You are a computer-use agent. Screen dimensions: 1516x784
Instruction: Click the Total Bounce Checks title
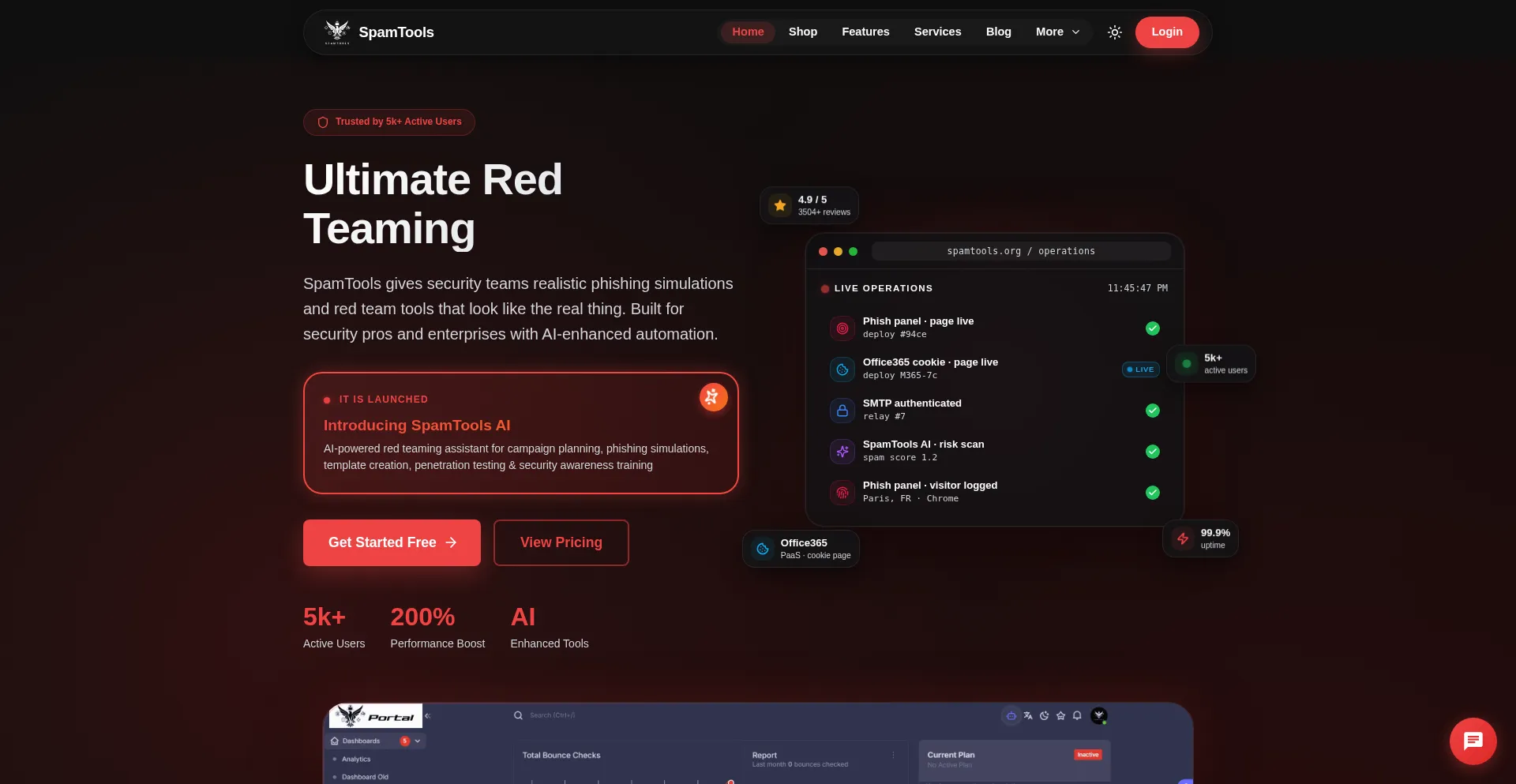[561, 756]
